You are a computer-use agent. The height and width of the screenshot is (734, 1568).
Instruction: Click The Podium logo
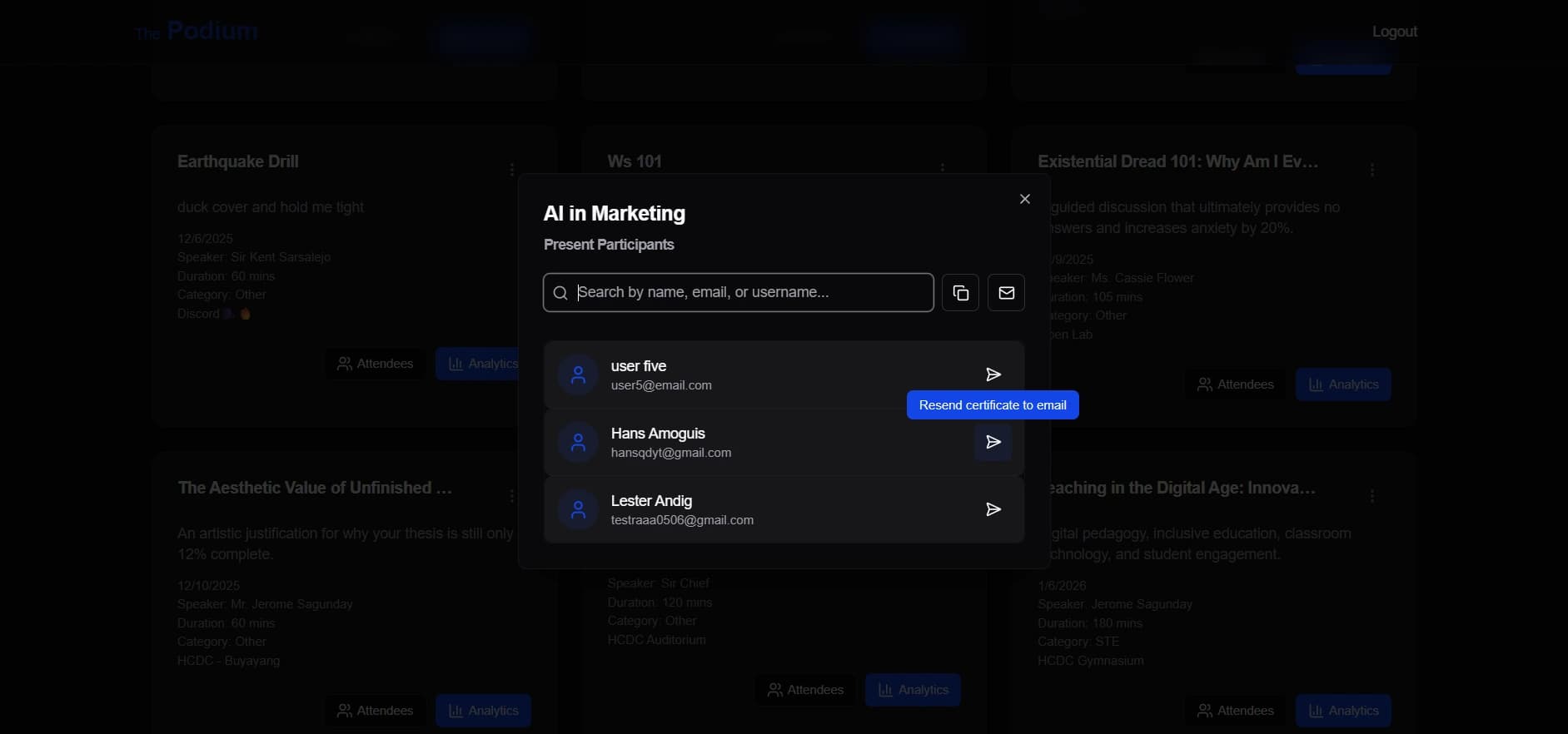point(197,32)
